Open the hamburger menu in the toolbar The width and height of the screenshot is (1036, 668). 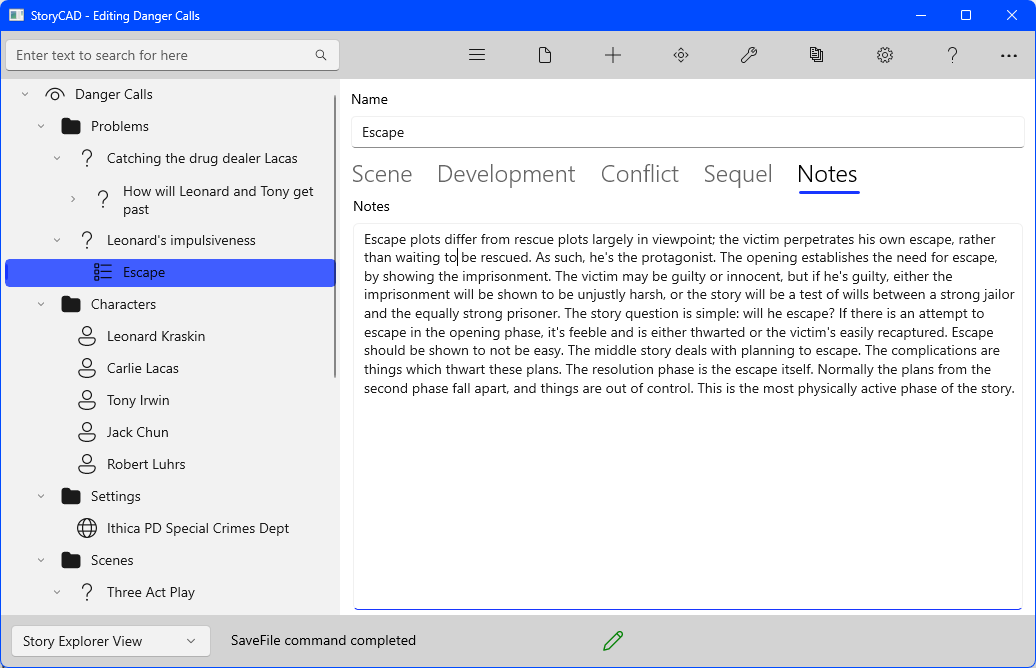pos(477,55)
